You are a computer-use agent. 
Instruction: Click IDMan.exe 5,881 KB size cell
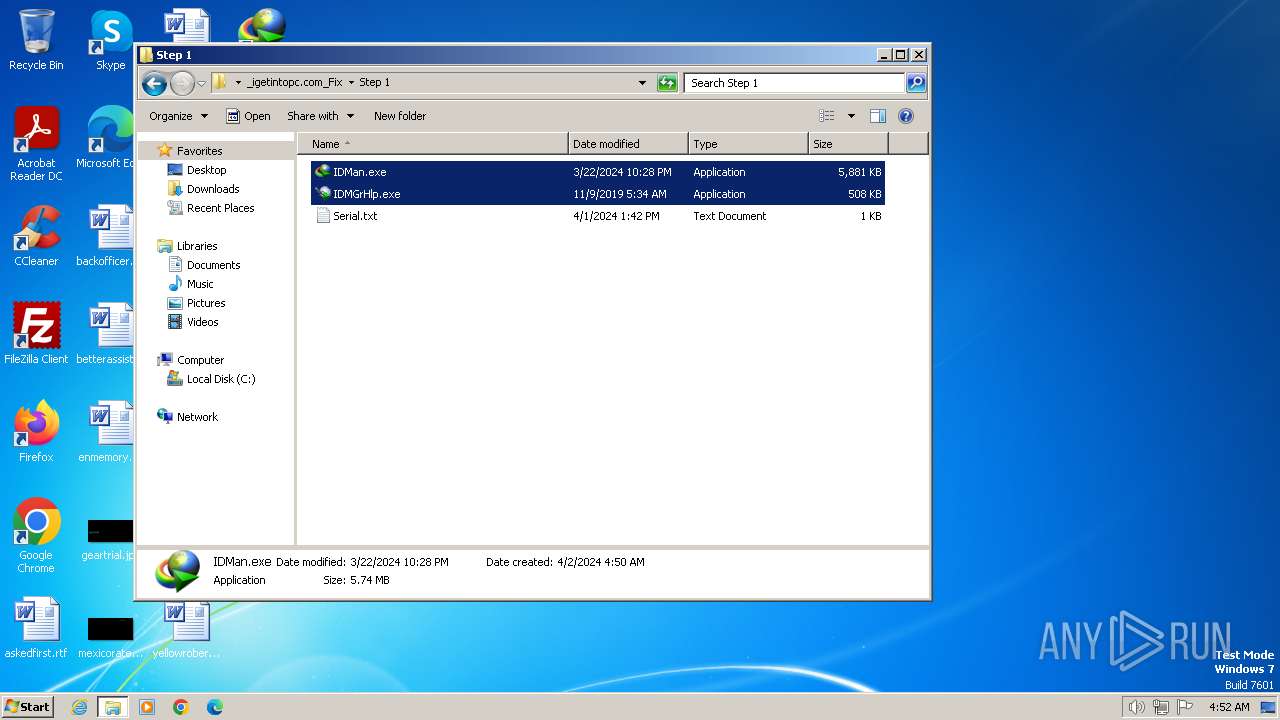[x=860, y=172]
